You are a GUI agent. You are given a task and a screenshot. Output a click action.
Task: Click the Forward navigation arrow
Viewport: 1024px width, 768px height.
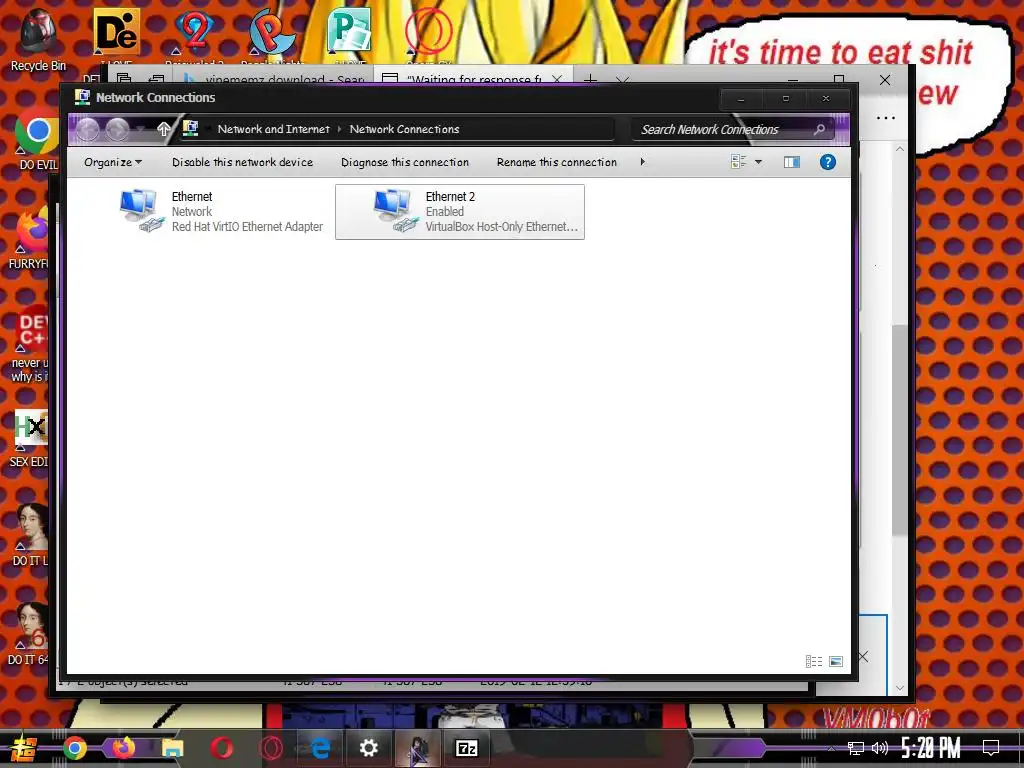pyautogui.click(x=118, y=129)
